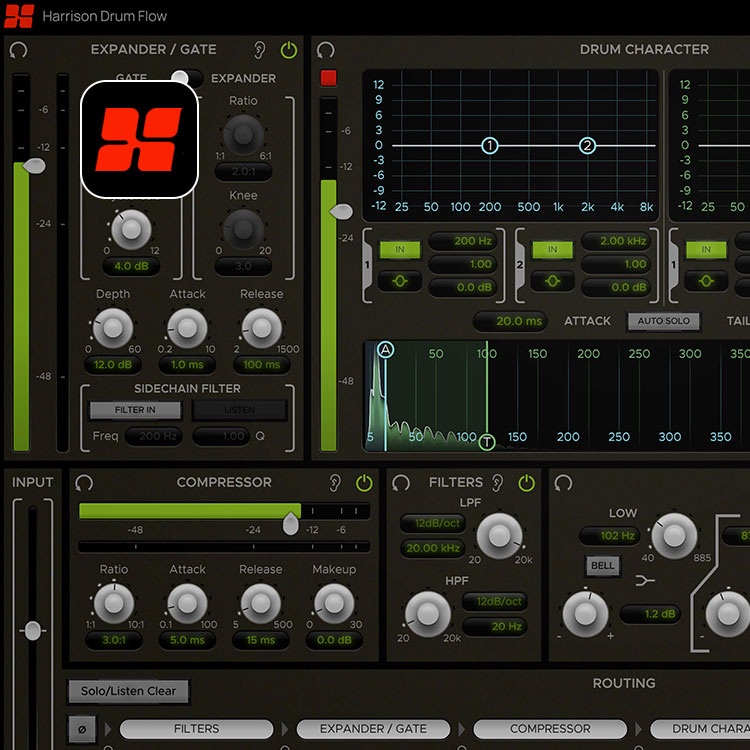Select the COMPRESSOR module in Routing
This screenshot has width=750, height=750.
(550, 729)
